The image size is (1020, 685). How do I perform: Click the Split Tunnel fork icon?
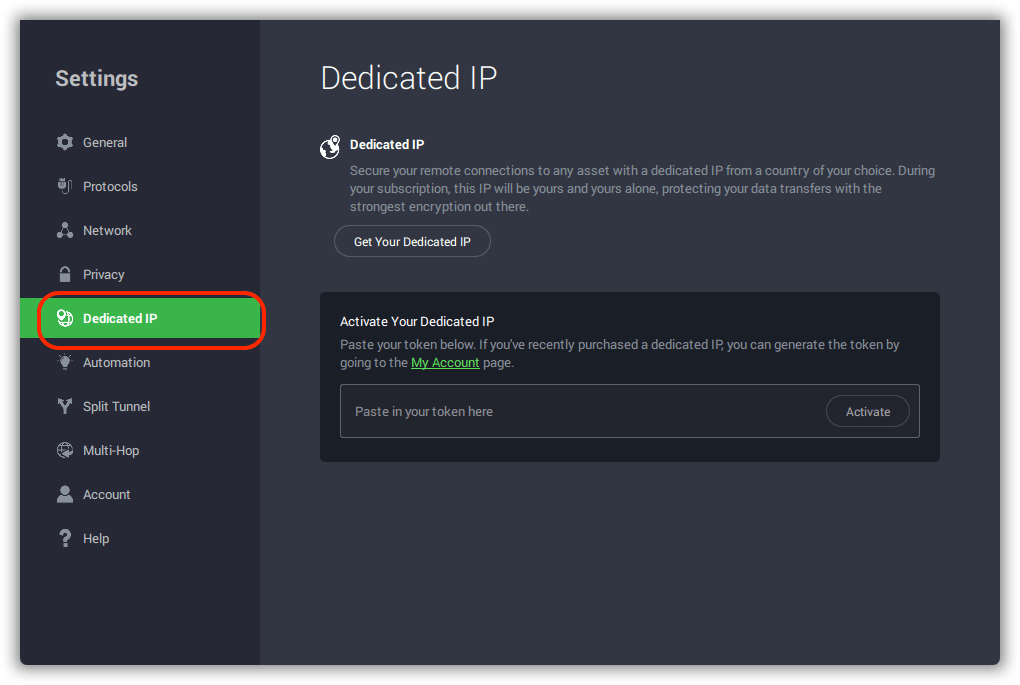64,406
